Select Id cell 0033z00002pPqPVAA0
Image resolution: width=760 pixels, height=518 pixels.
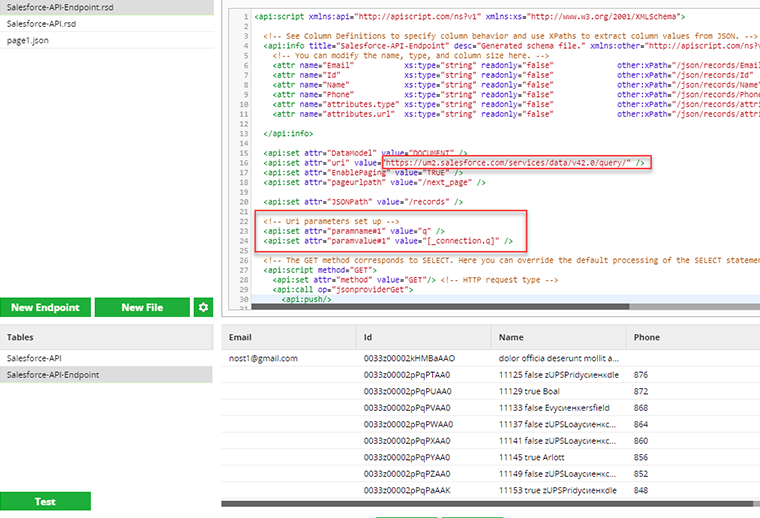pos(407,408)
